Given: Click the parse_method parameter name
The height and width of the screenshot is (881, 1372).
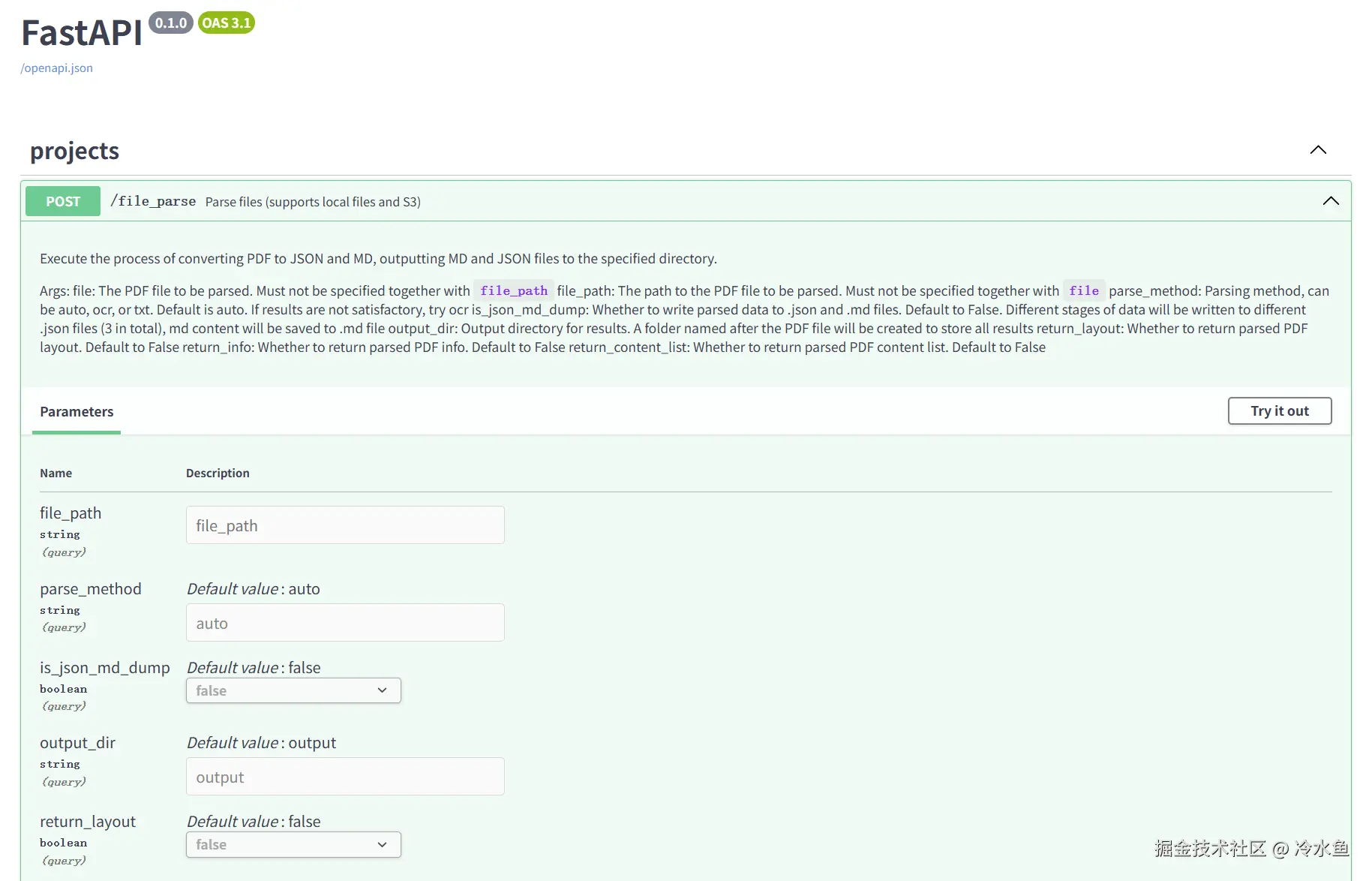Looking at the screenshot, I should coord(91,589).
